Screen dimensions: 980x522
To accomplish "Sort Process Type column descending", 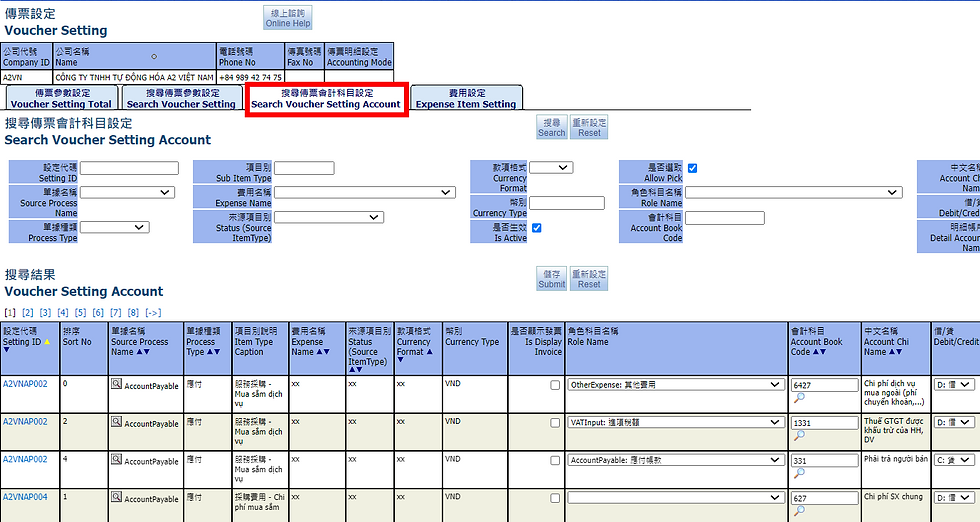I will click(x=217, y=352).
